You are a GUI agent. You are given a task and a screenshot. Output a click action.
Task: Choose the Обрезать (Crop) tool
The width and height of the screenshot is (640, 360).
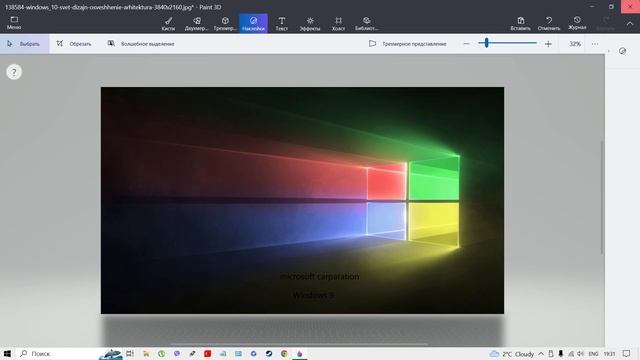point(74,44)
